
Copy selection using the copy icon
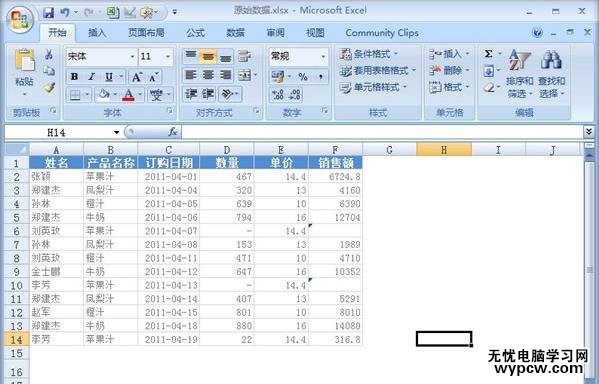tap(49, 71)
